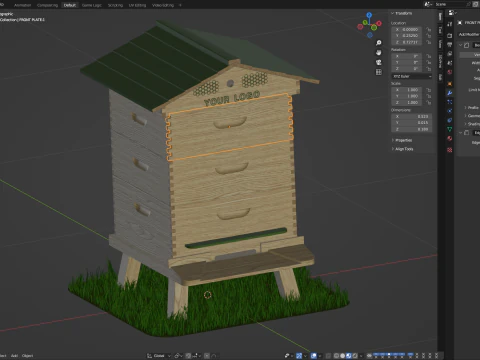Open the XYZ Euler rotation mode dropdown
This screenshot has height=360, width=480.
pyautogui.click(x=412, y=76)
